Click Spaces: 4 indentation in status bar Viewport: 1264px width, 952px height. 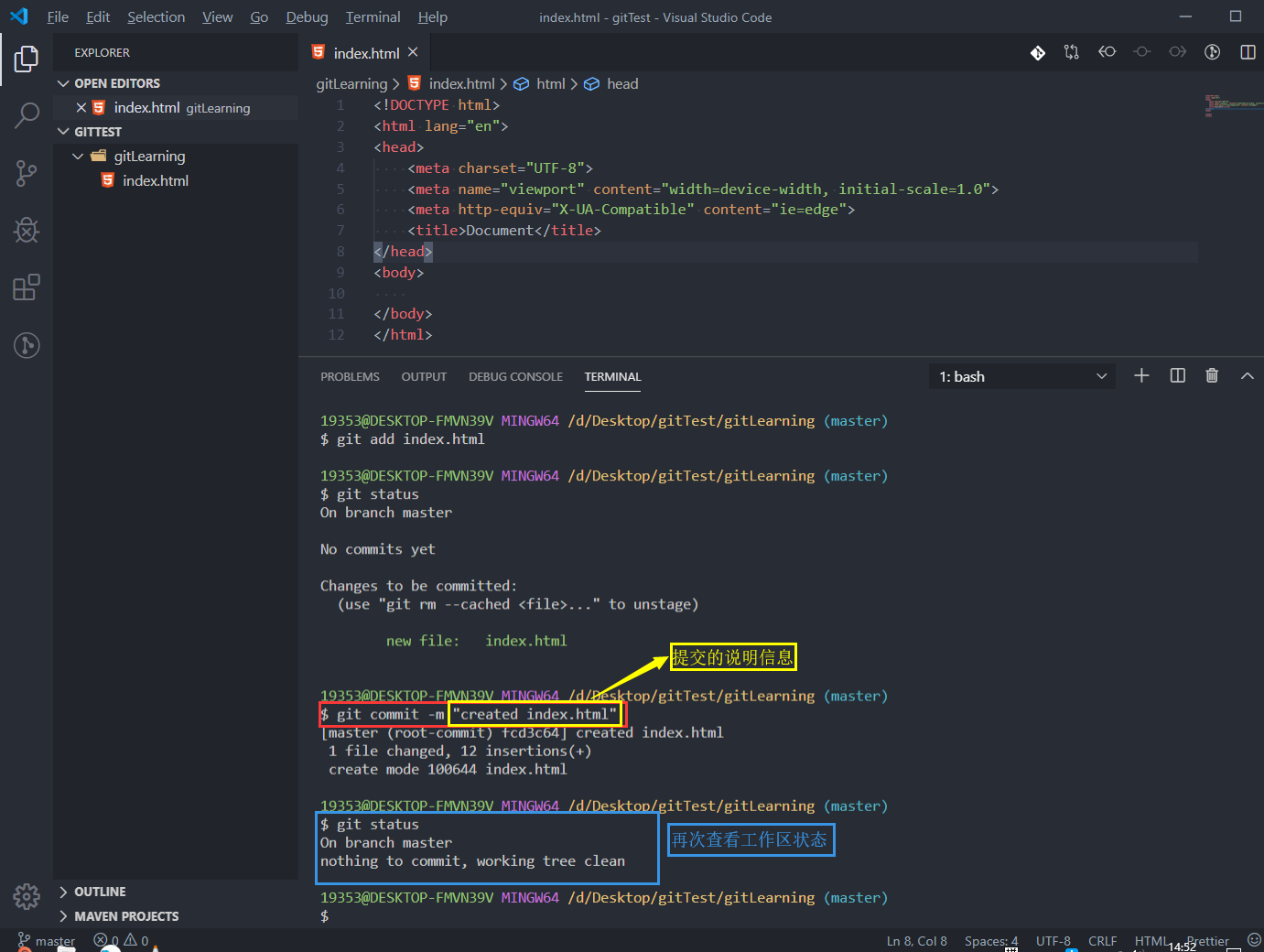(x=990, y=941)
